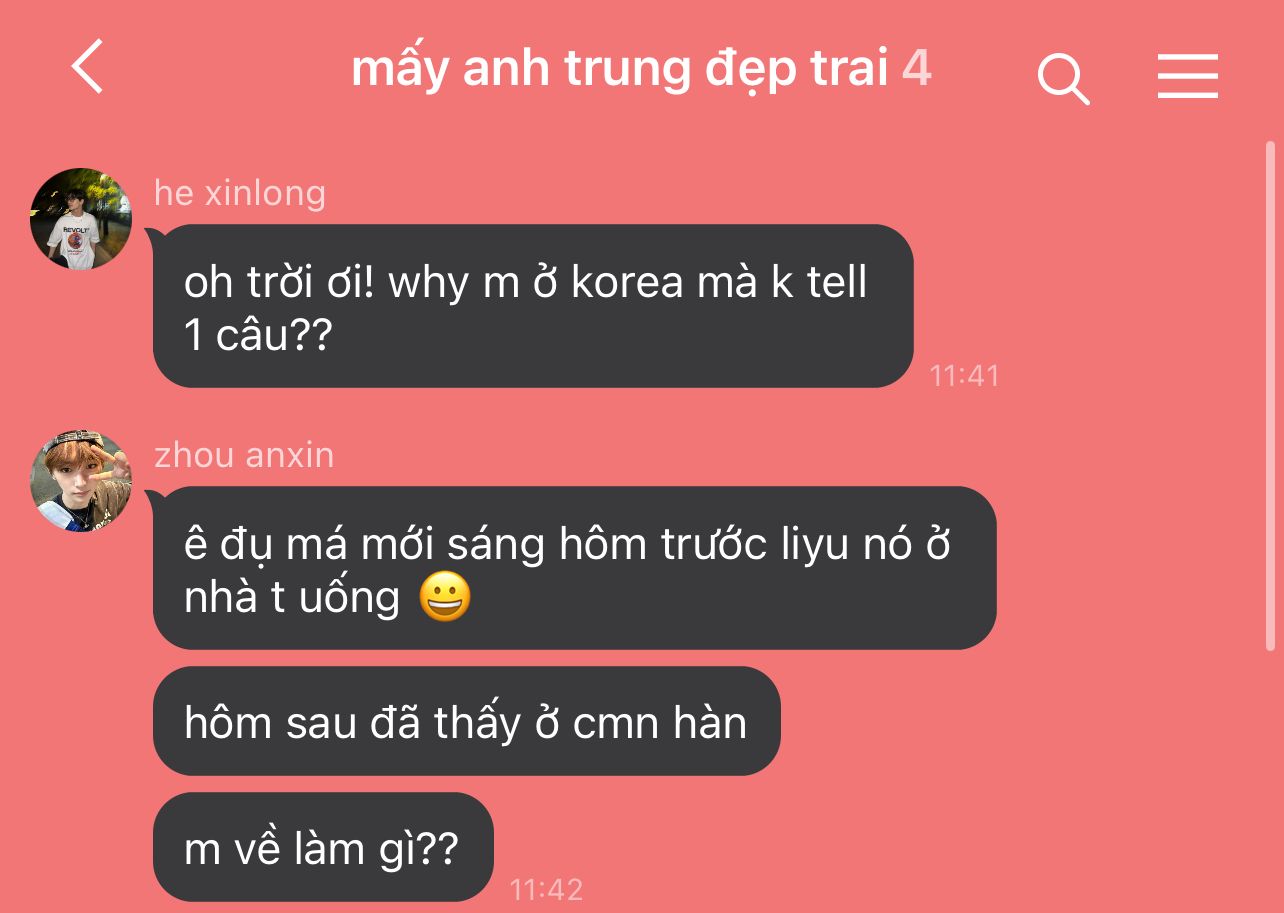Tap the 11:42 timestamp
The image size is (1284, 913).
[x=546, y=888]
